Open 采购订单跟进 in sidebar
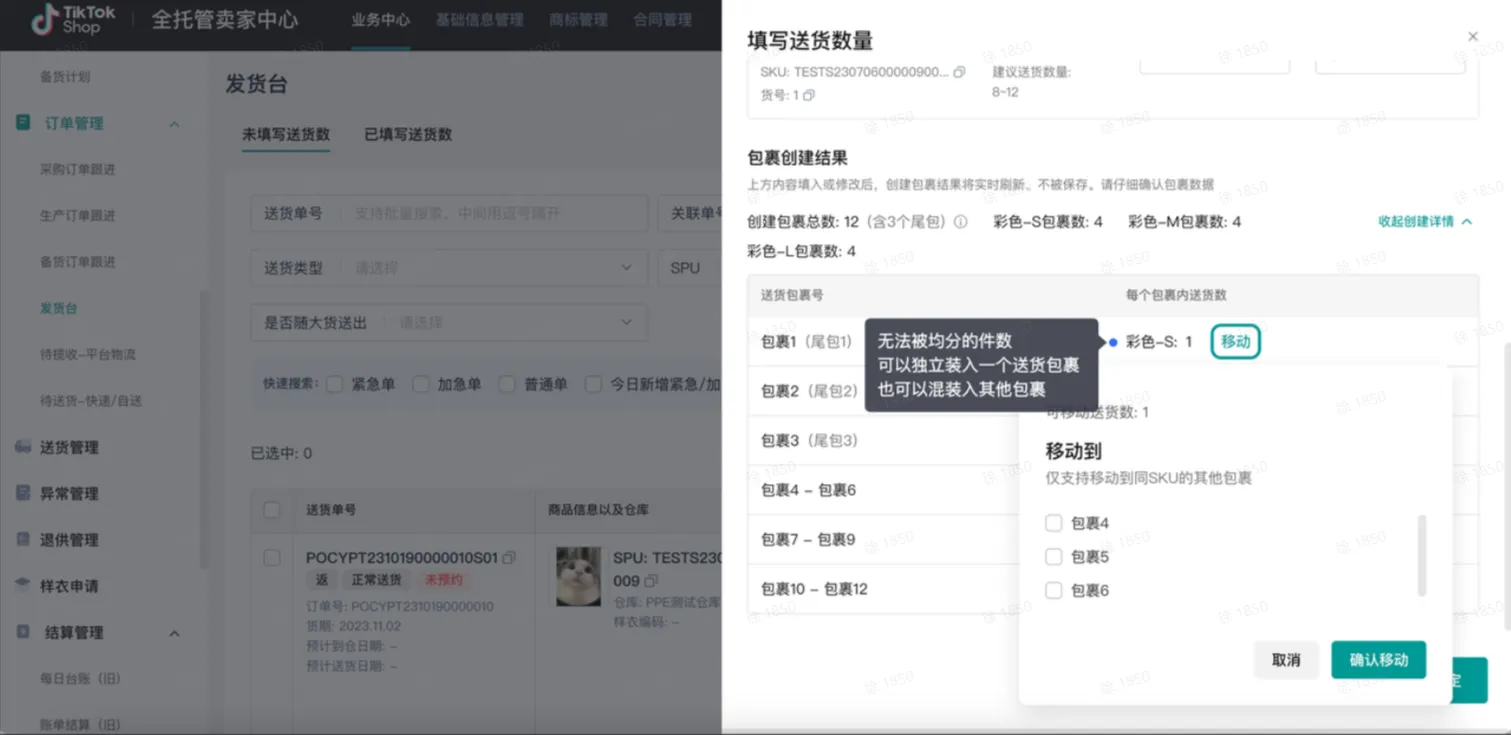This screenshot has height=735, width=1511. (78, 169)
